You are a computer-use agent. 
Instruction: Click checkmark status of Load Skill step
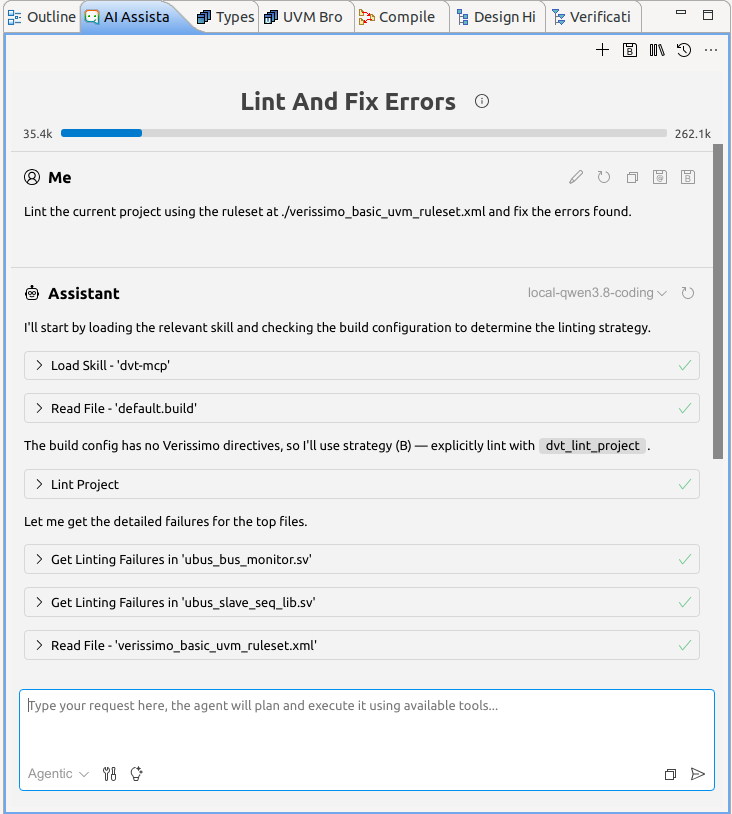(x=685, y=365)
